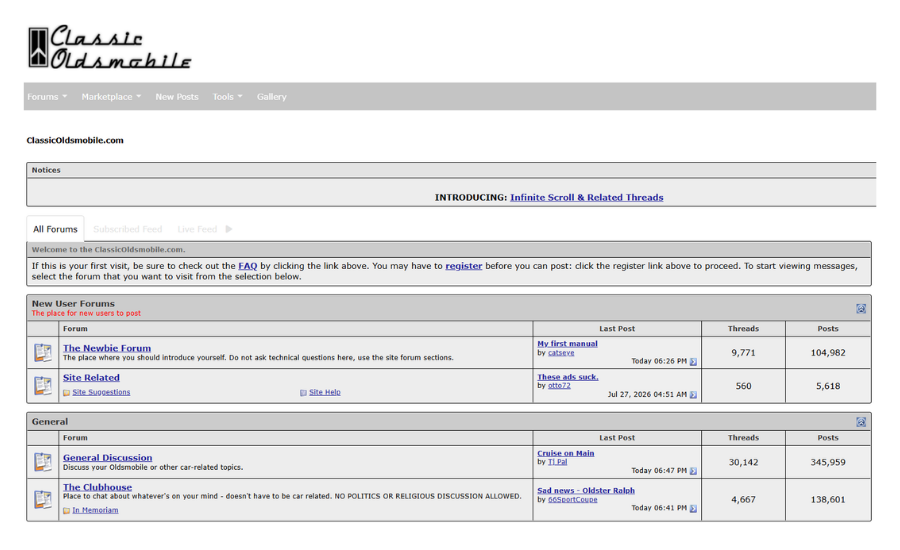The height and width of the screenshot is (550, 900).
Task: Click the ClassicOldsmobile.com breadcrumb text
Action: pos(75,140)
